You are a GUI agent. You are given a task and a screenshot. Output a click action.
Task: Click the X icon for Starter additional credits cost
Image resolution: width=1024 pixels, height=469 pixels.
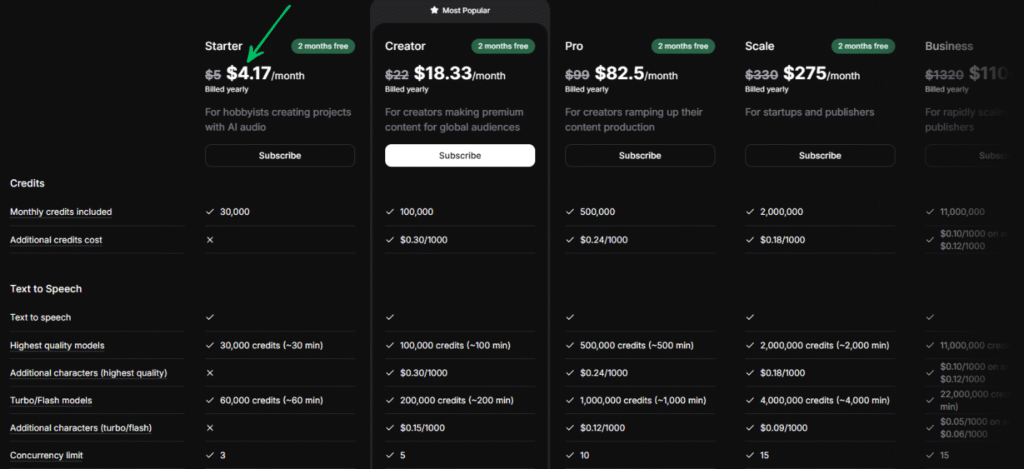pyautogui.click(x=210, y=240)
